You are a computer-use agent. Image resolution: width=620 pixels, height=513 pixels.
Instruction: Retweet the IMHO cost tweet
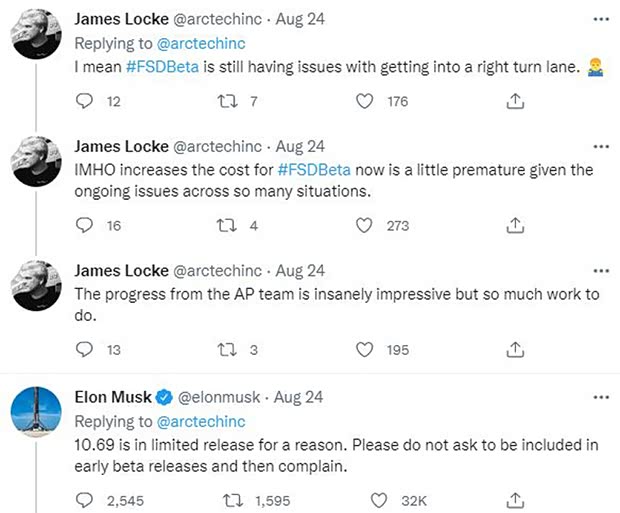click(226, 225)
